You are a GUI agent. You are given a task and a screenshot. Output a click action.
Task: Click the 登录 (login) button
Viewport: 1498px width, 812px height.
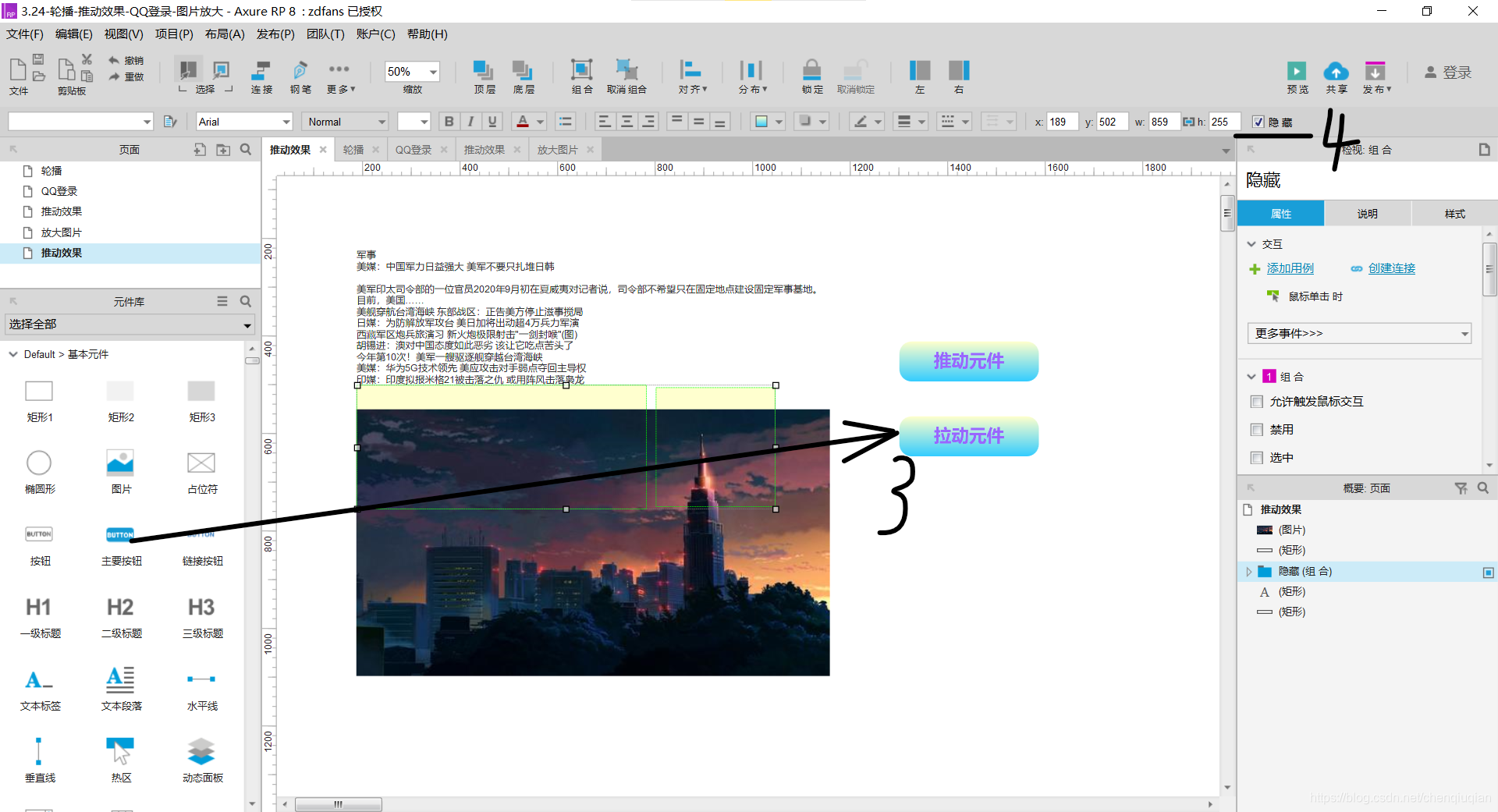click(1448, 73)
